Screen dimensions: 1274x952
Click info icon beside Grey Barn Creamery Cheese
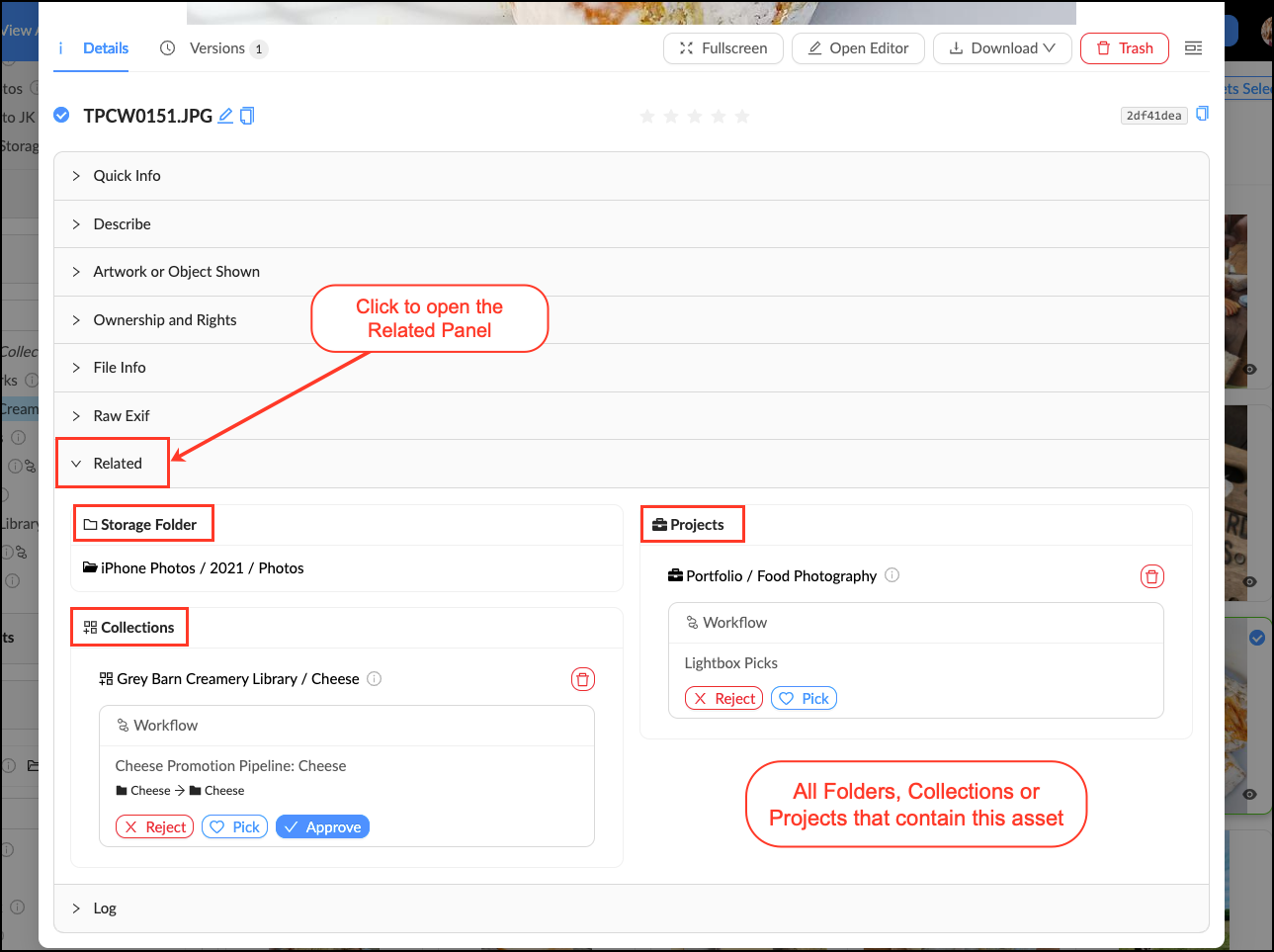coord(375,678)
